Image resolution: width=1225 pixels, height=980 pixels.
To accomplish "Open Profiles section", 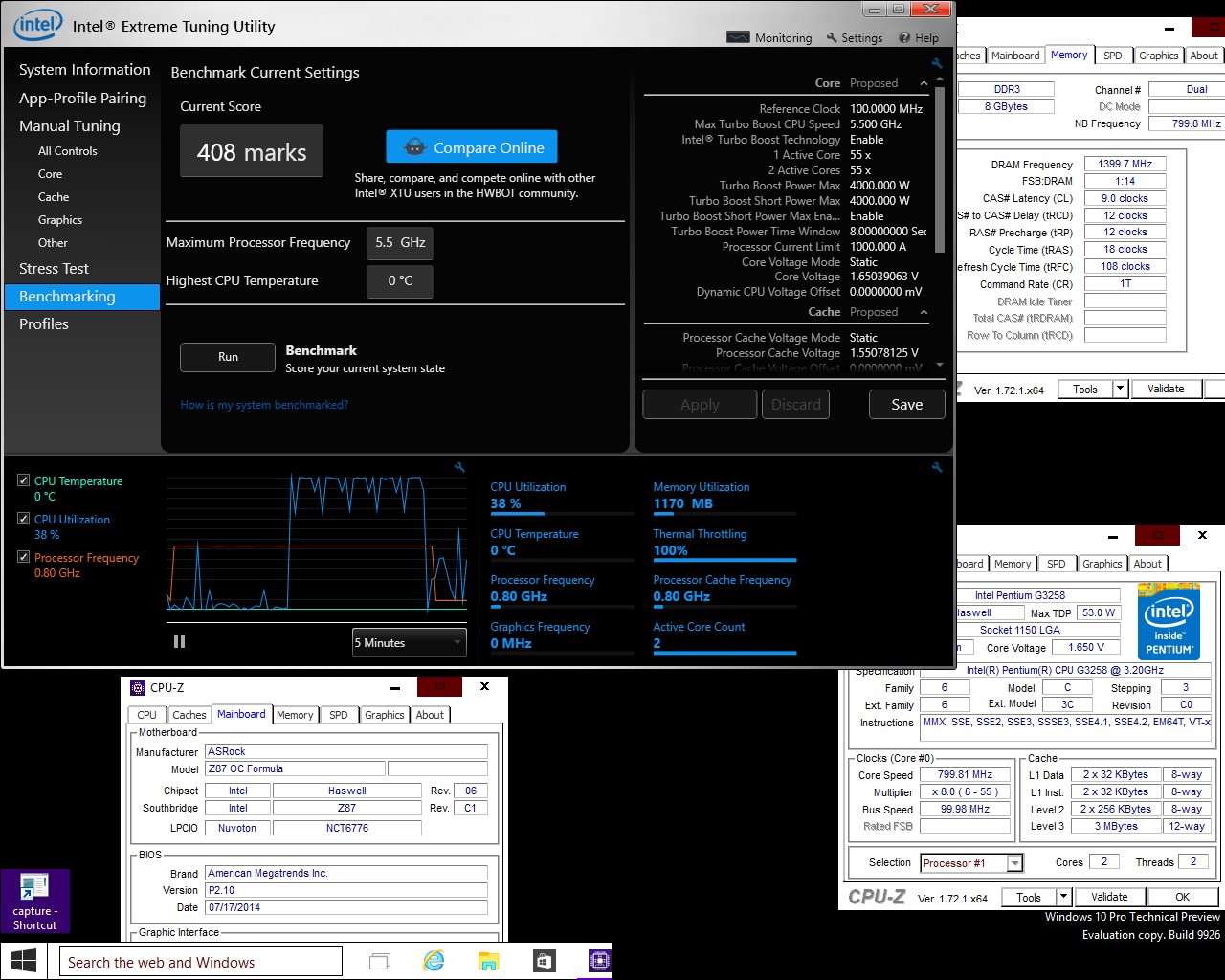I will tap(44, 324).
